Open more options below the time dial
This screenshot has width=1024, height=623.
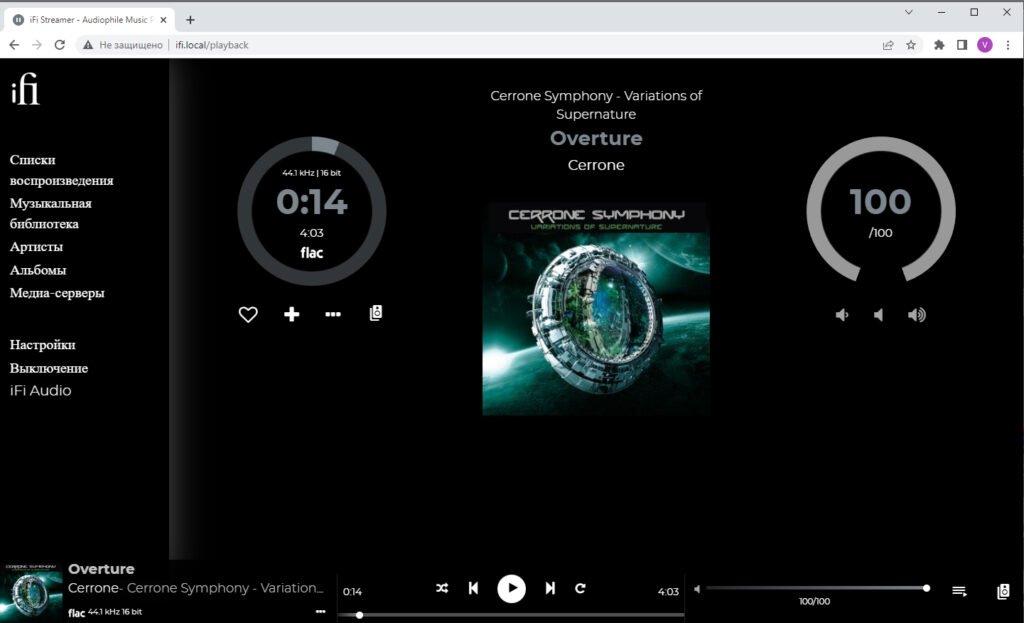(x=333, y=314)
